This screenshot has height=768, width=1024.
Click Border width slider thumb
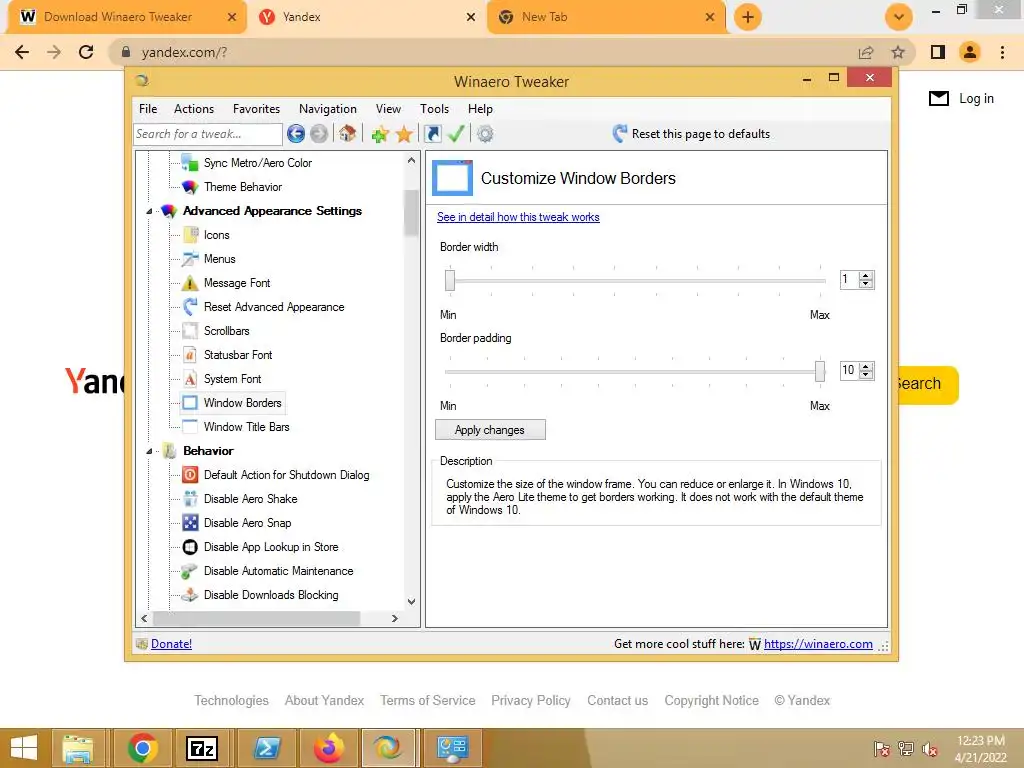[x=450, y=280]
